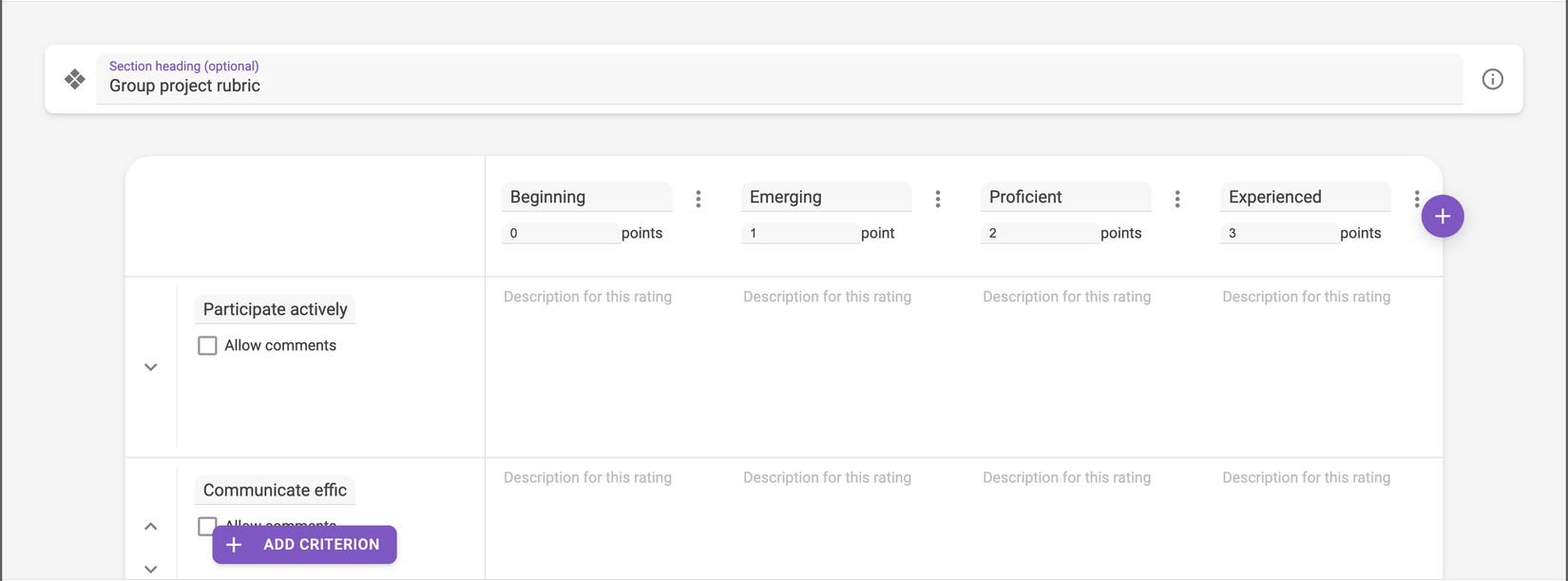Open options menu for Experienced rating

tap(1417, 199)
